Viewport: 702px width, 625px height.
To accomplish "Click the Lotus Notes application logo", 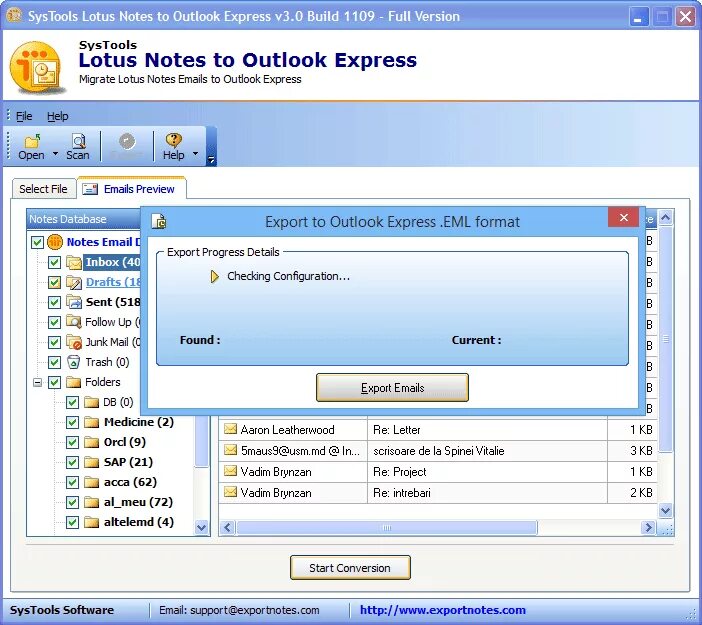I will coord(36,66).
